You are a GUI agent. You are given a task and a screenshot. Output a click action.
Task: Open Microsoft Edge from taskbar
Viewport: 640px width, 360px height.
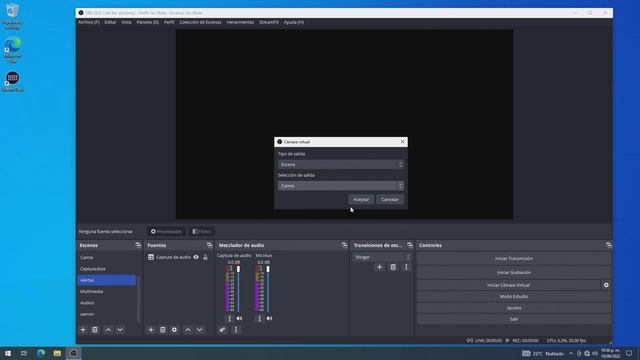41,353
